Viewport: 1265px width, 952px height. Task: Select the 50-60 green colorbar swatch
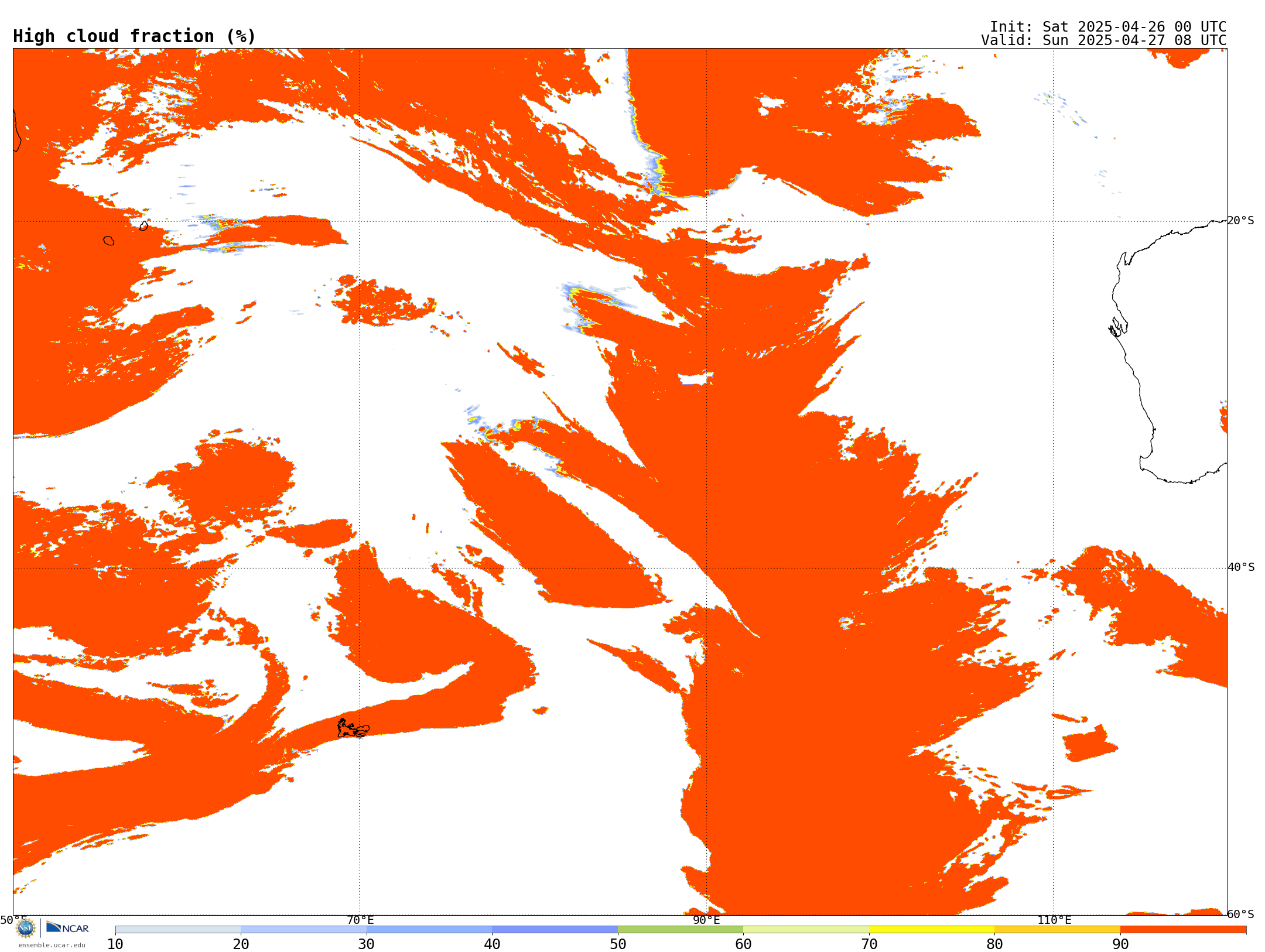click(681, 930)
